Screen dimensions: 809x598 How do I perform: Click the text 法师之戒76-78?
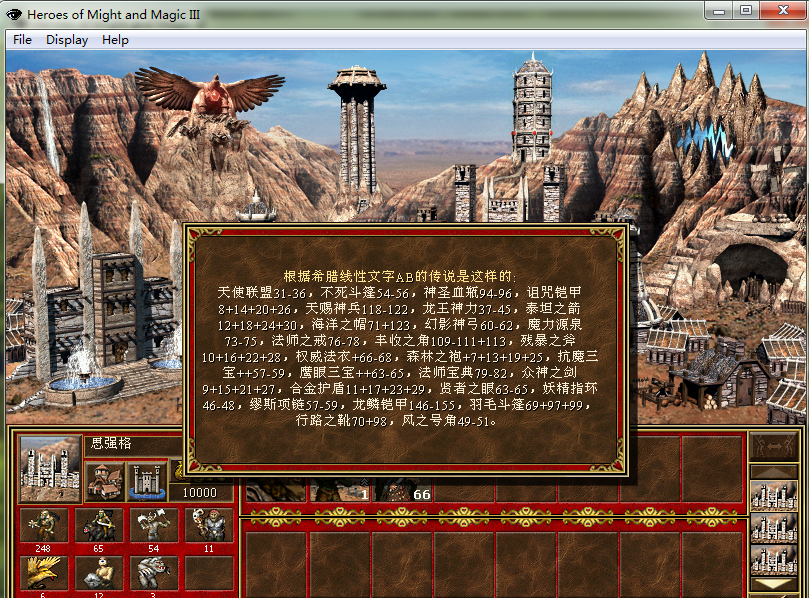(316, 341)
